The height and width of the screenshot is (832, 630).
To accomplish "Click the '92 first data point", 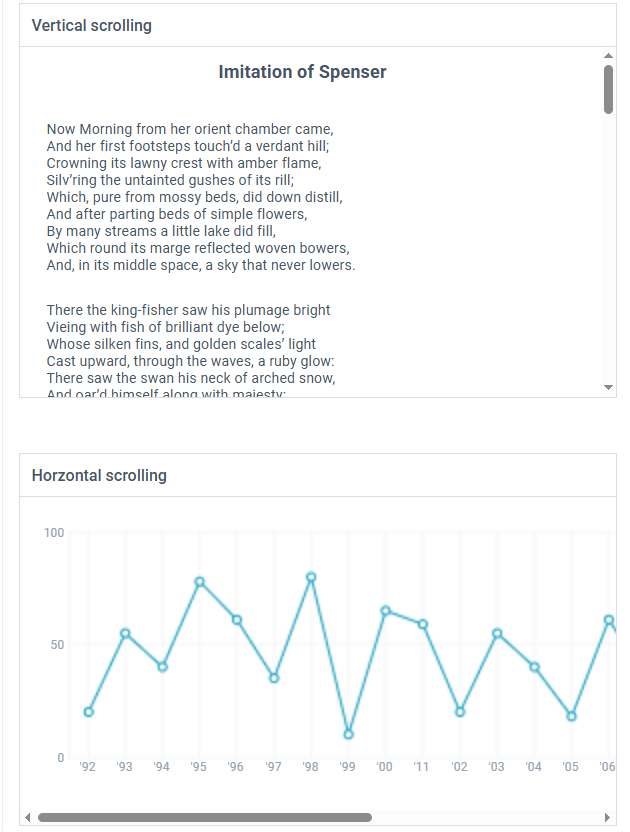I will pos(89,712).
